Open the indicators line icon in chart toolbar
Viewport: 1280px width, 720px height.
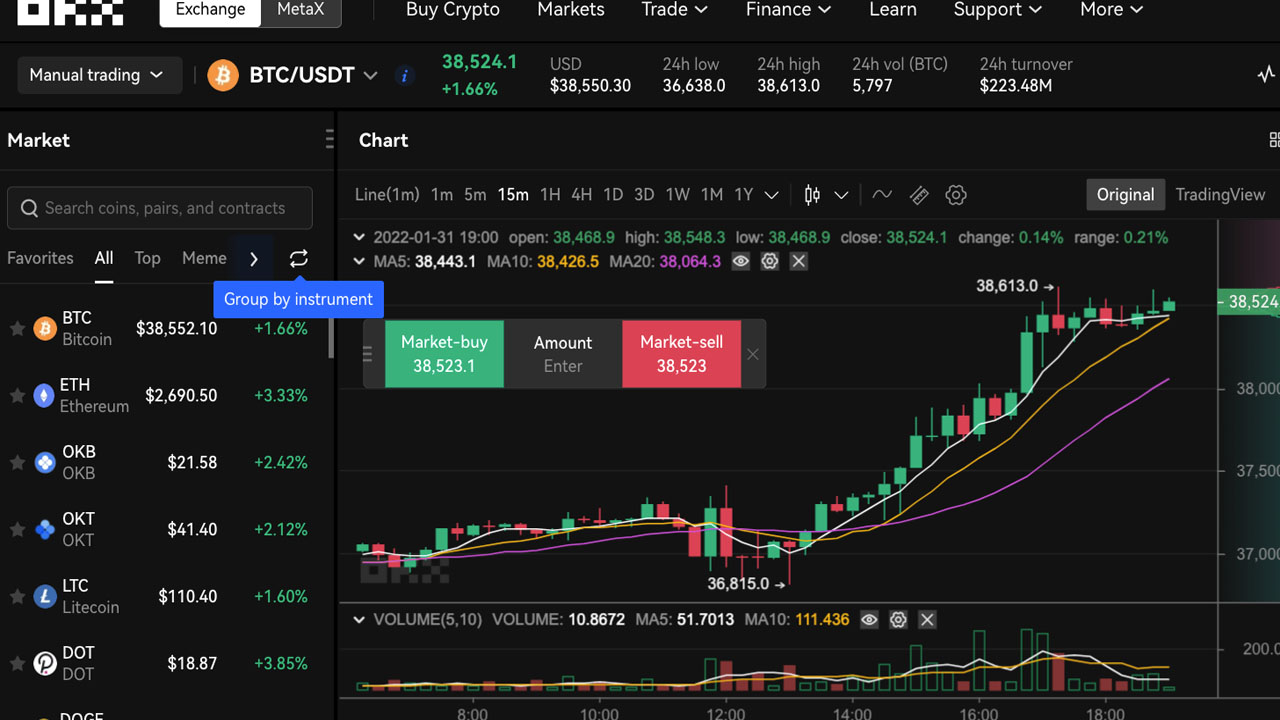point(882,195)
